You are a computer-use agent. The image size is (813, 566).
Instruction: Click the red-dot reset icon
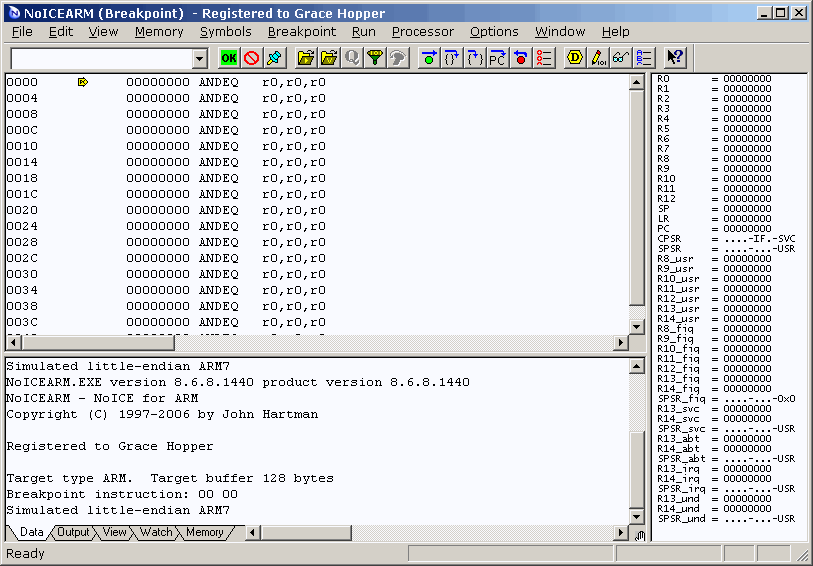point(521,58)
